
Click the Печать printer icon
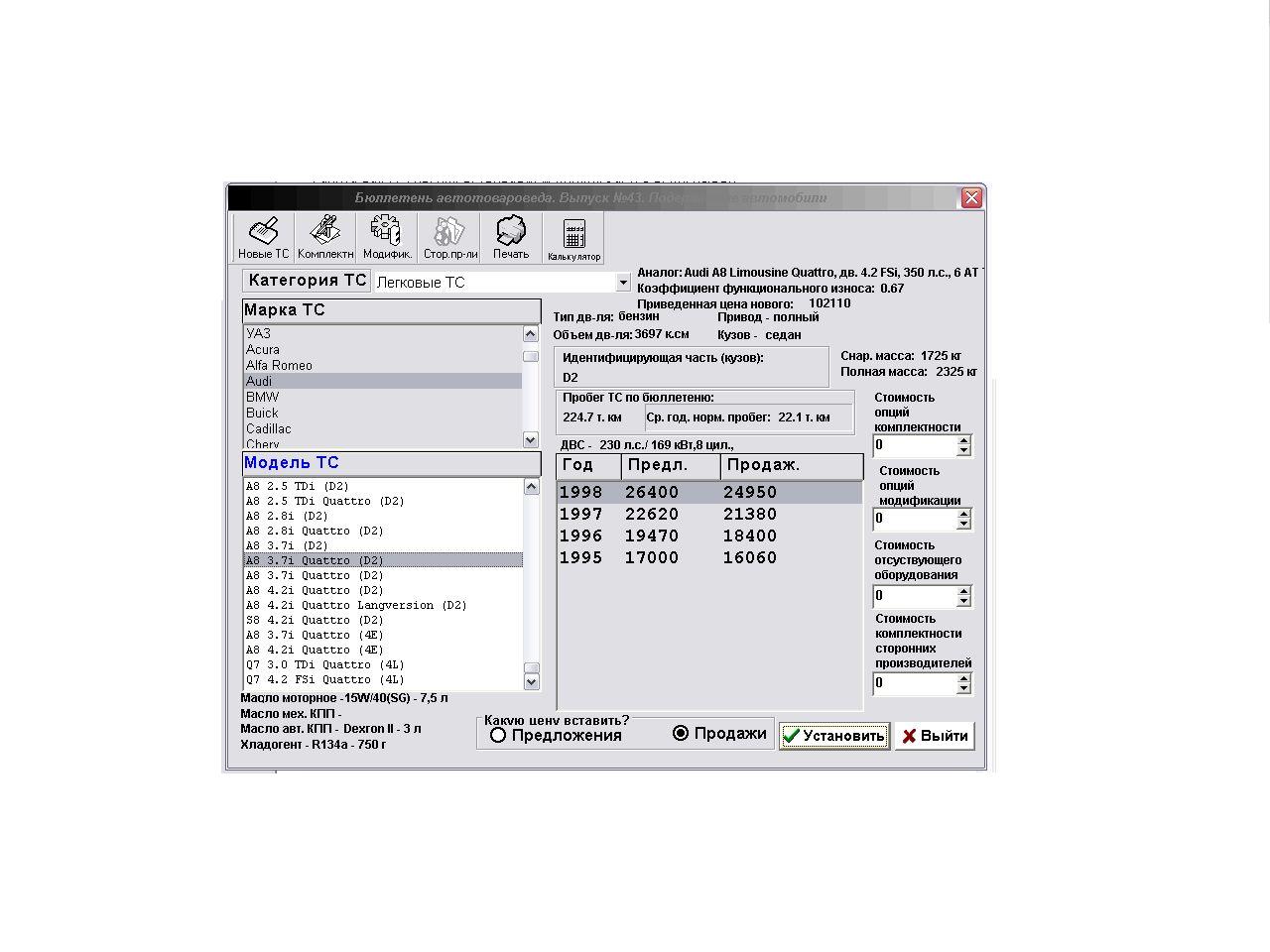tap(511, 238)
